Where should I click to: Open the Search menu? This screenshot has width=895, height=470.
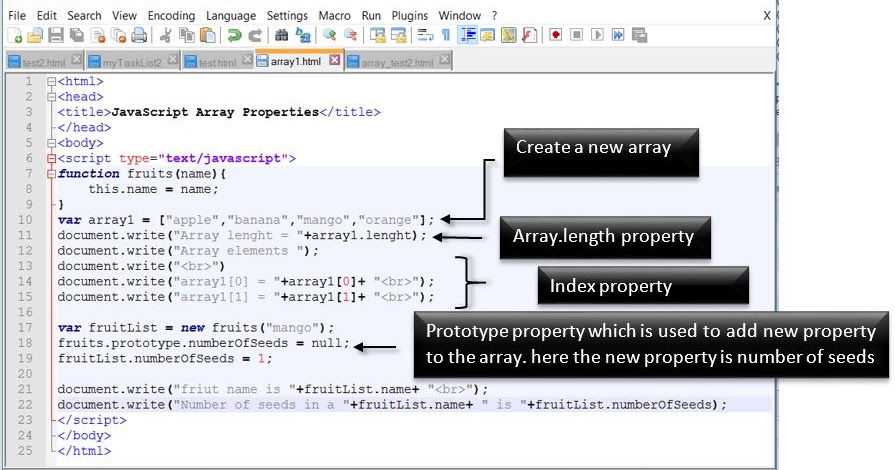84,15
